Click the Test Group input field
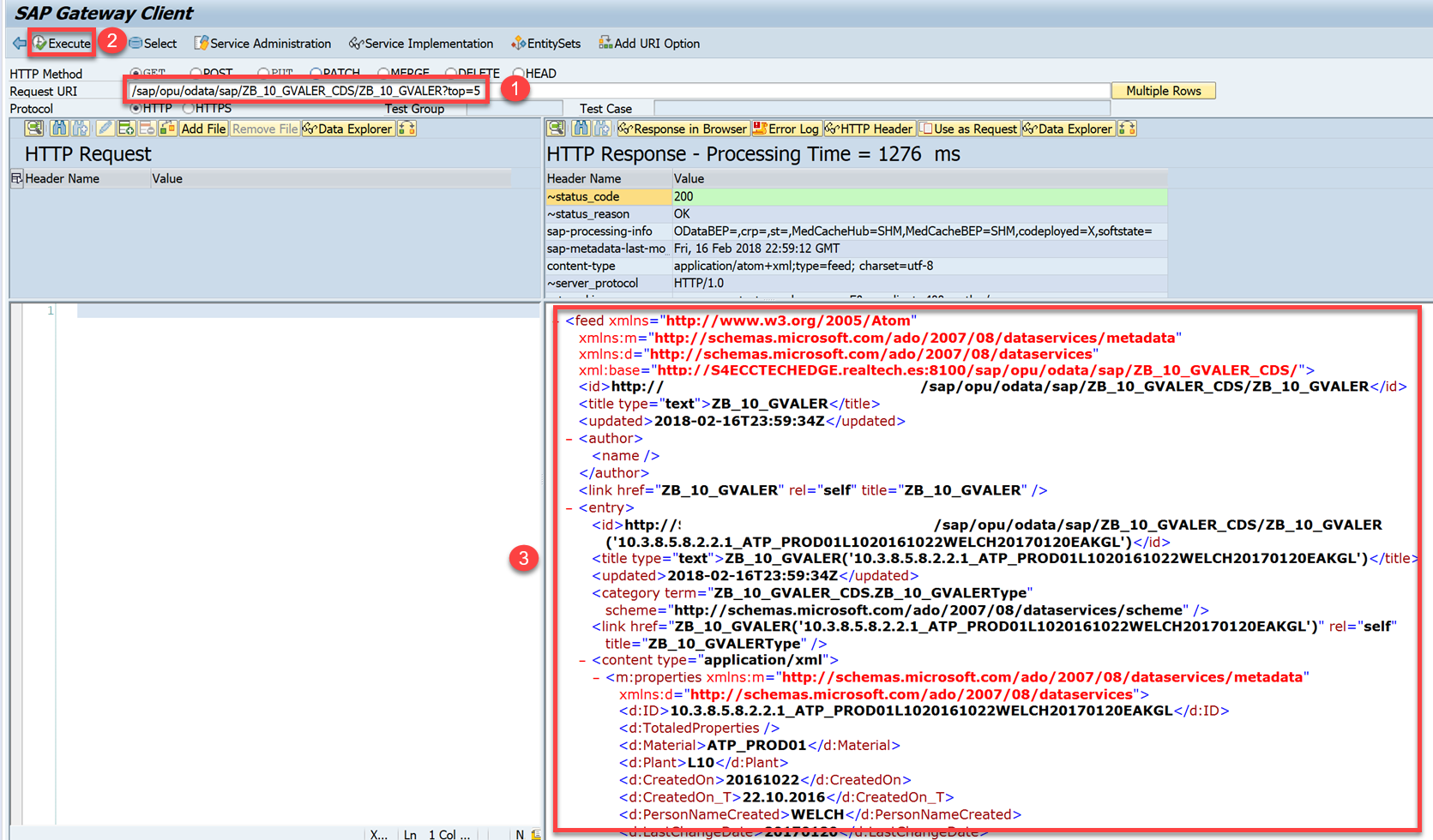 pyautogui.click(x=515, y=108)
